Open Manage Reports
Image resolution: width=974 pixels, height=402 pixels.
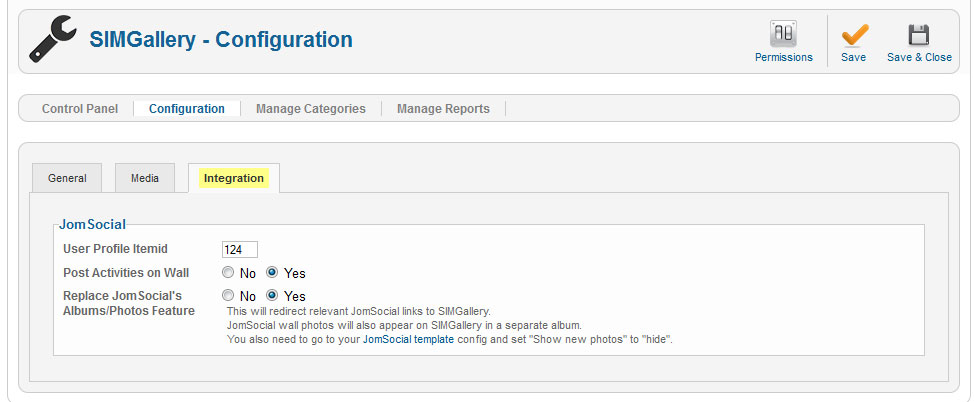[x=443, y=109]
